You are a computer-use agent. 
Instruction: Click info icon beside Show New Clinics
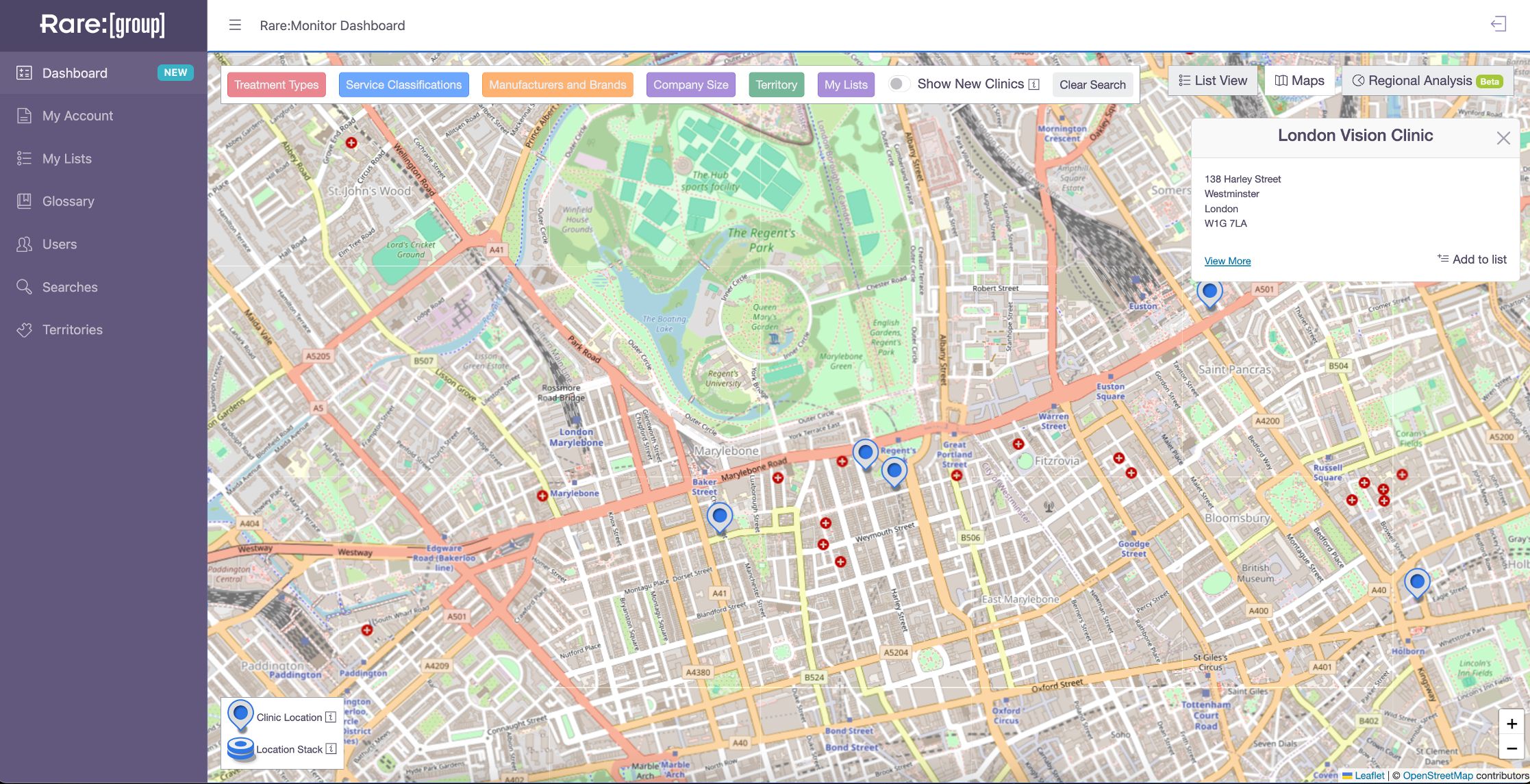(1034, 84)
